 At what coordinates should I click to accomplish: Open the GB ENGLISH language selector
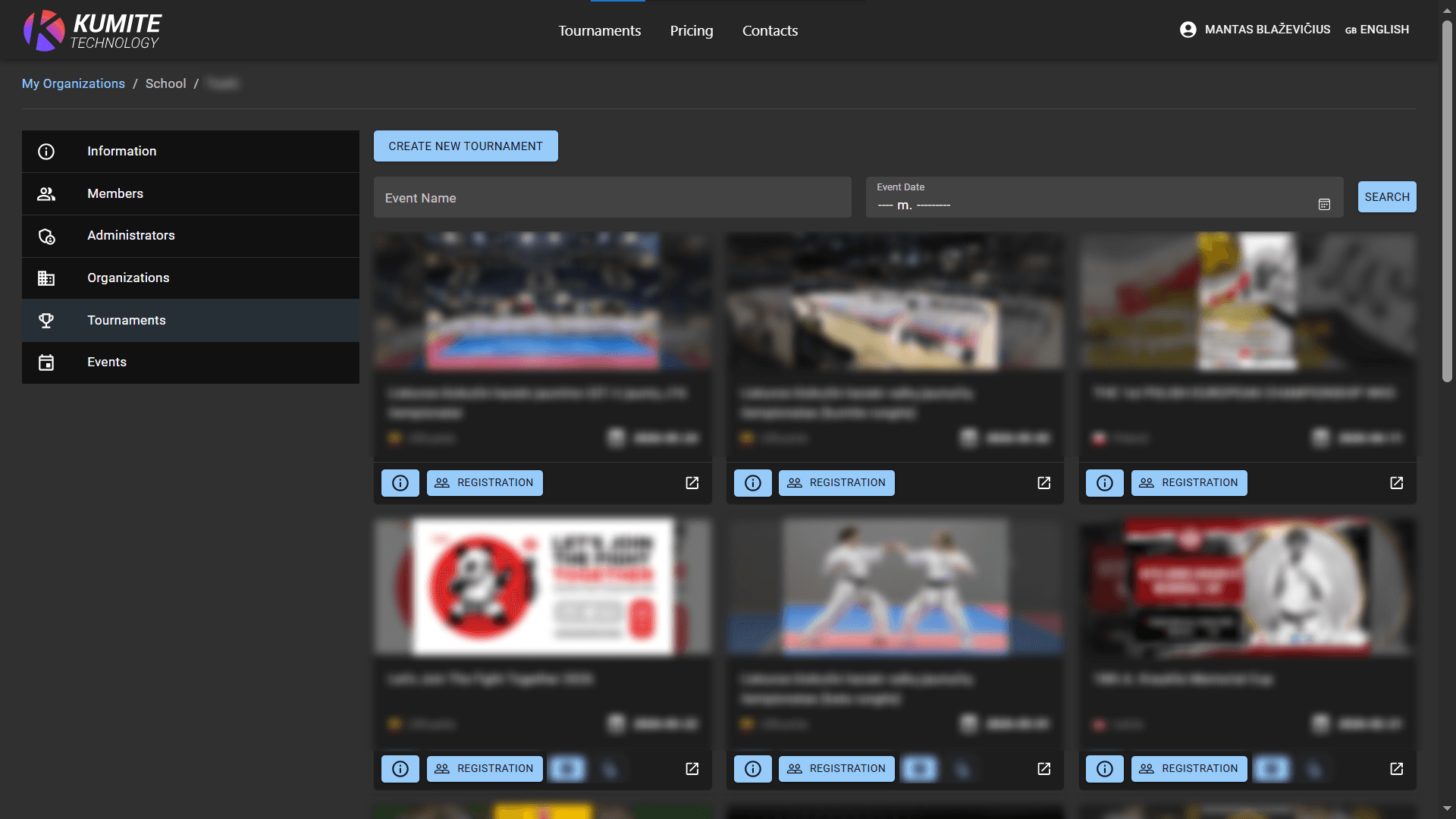point(1377,30)
